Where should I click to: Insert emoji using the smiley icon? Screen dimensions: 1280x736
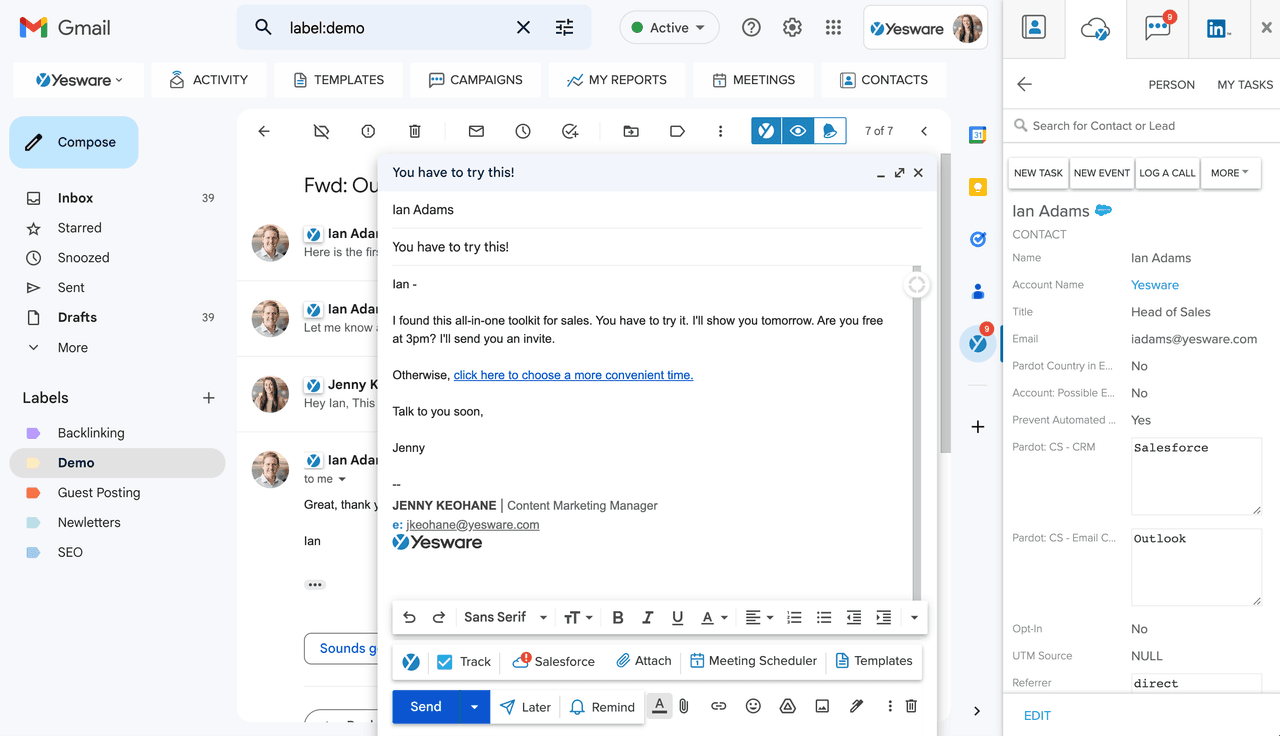pos(753,706)
